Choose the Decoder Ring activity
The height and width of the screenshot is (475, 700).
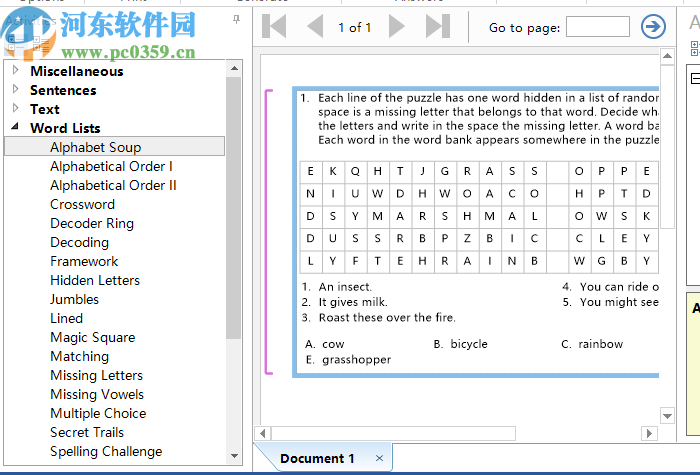tap(92, 223)
